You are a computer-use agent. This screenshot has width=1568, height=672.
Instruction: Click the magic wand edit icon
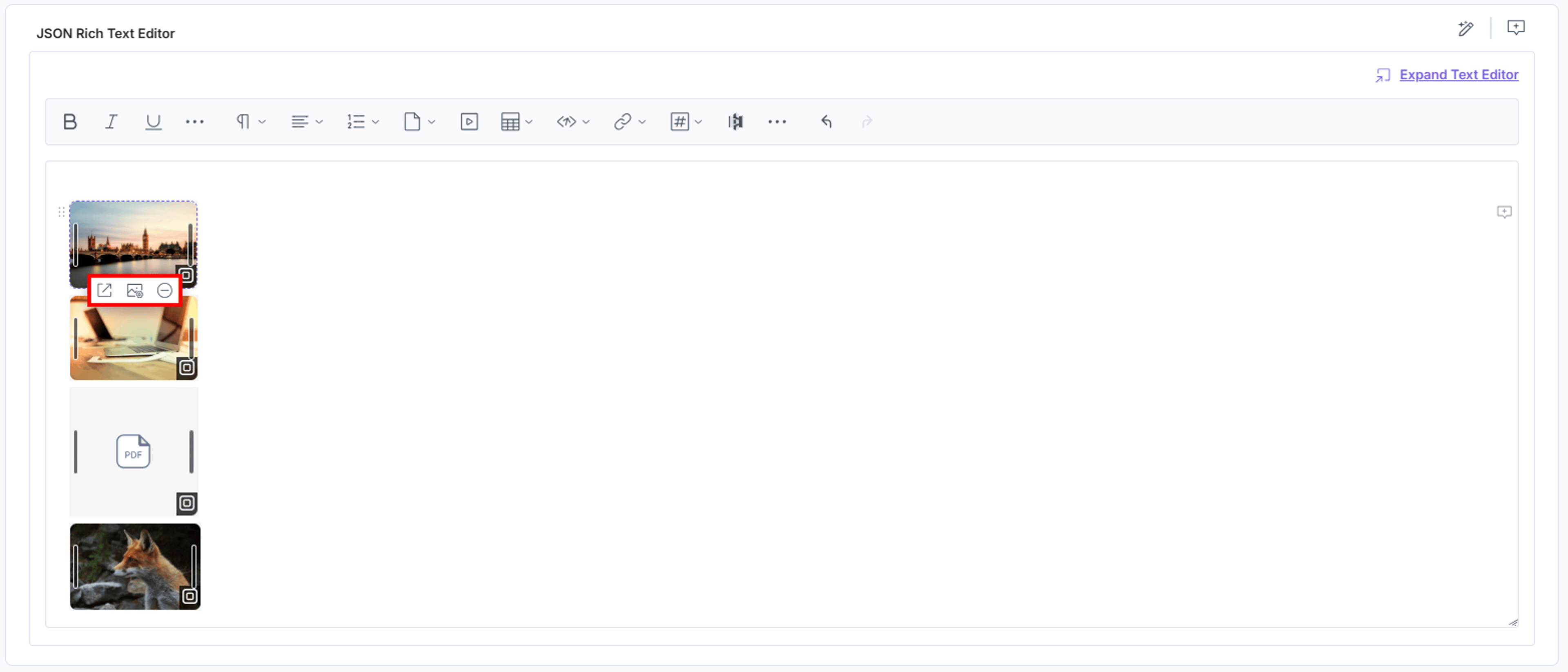pos(1466,29)
